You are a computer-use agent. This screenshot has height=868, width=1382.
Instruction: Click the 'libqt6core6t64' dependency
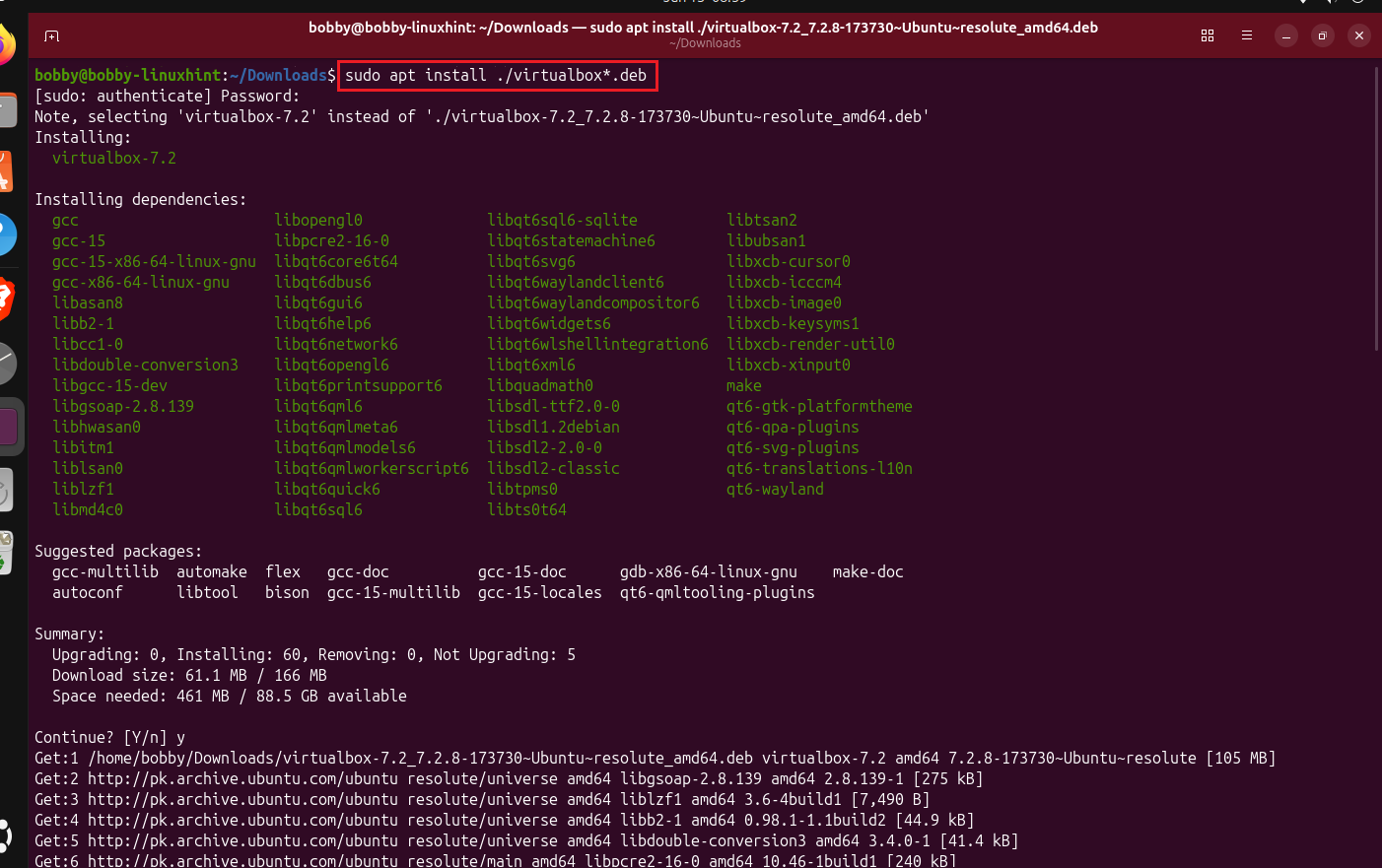point(336,261)
